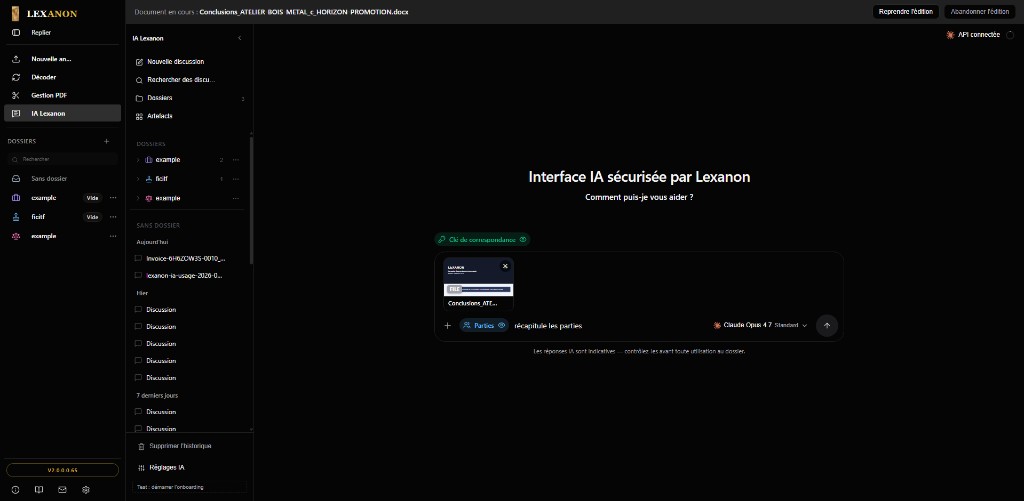Image resolution: width=1024 pixels, height=501 pixels.
Task: Click the discussions list scrollbar
Action: [251, 199]
